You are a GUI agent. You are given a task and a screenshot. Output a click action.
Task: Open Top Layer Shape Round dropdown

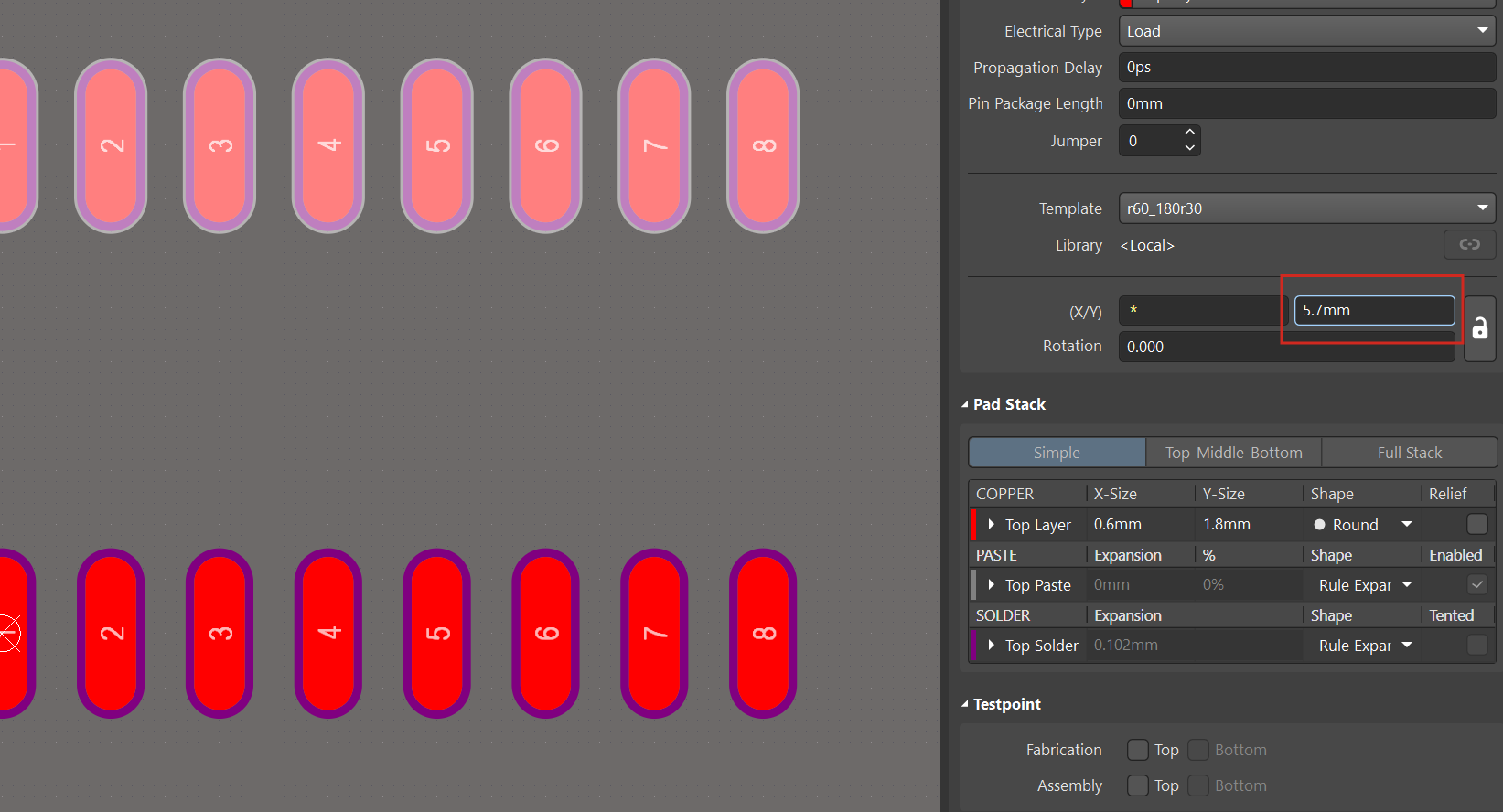click(x=1407, y=524)
